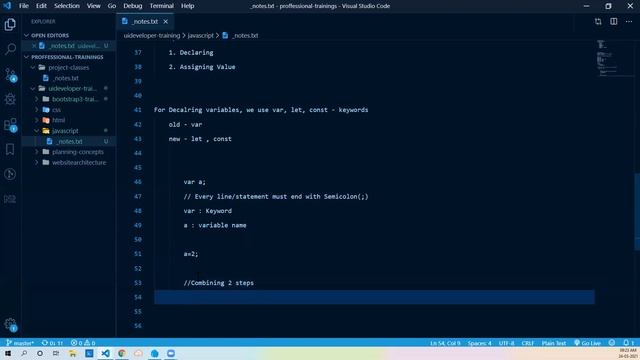Screen dimensions: 640x360
Task: Open the editor More Actions ellipsis
Action: click(x=629, y=22)
